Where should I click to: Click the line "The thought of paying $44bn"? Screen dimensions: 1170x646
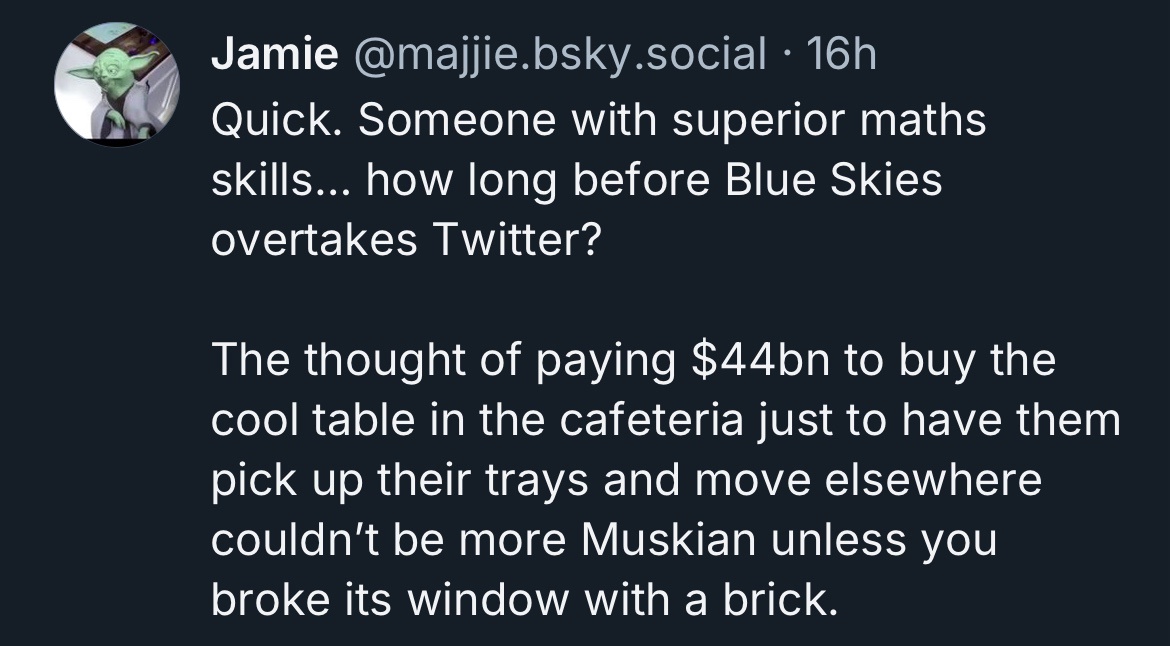click(x=634, y=360)
